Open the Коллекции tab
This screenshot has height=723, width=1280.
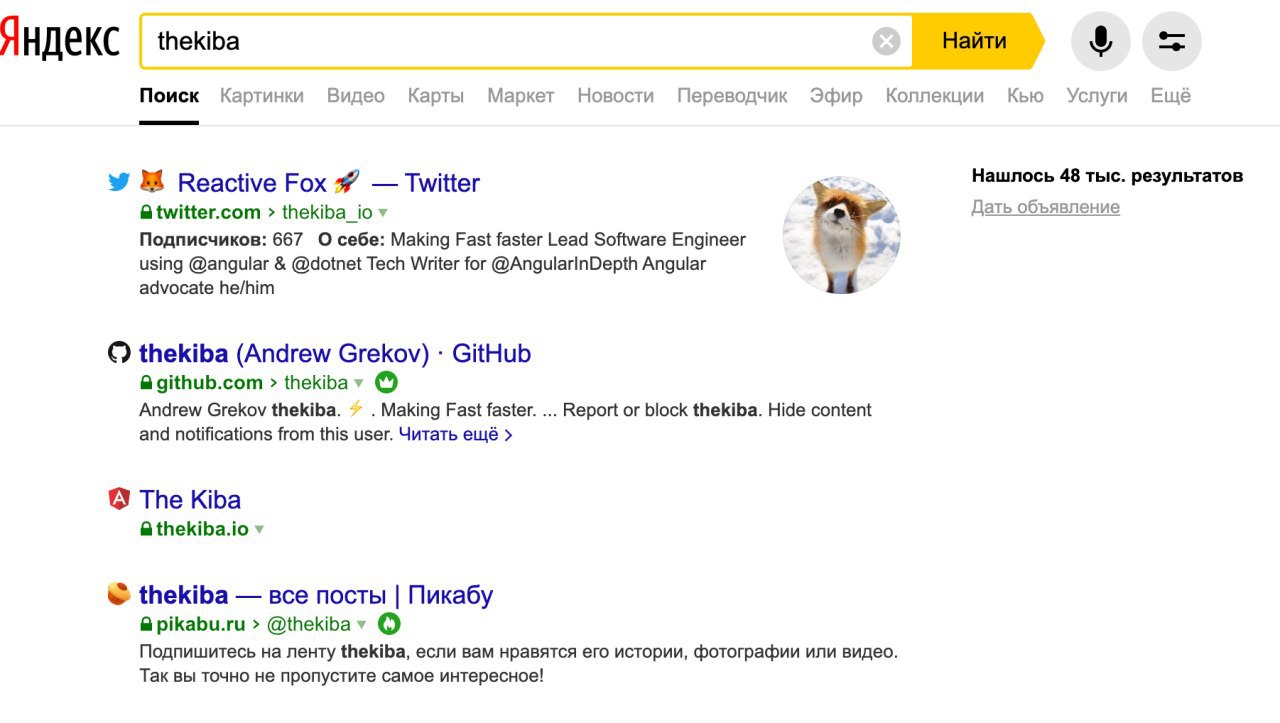click(x=935, y=96)
